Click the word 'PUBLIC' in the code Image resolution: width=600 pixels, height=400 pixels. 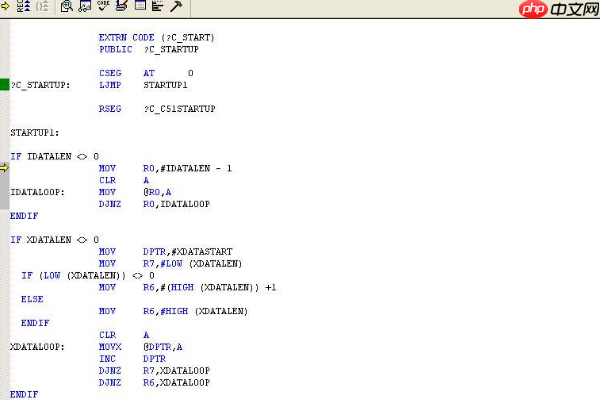tap(116, 49)
